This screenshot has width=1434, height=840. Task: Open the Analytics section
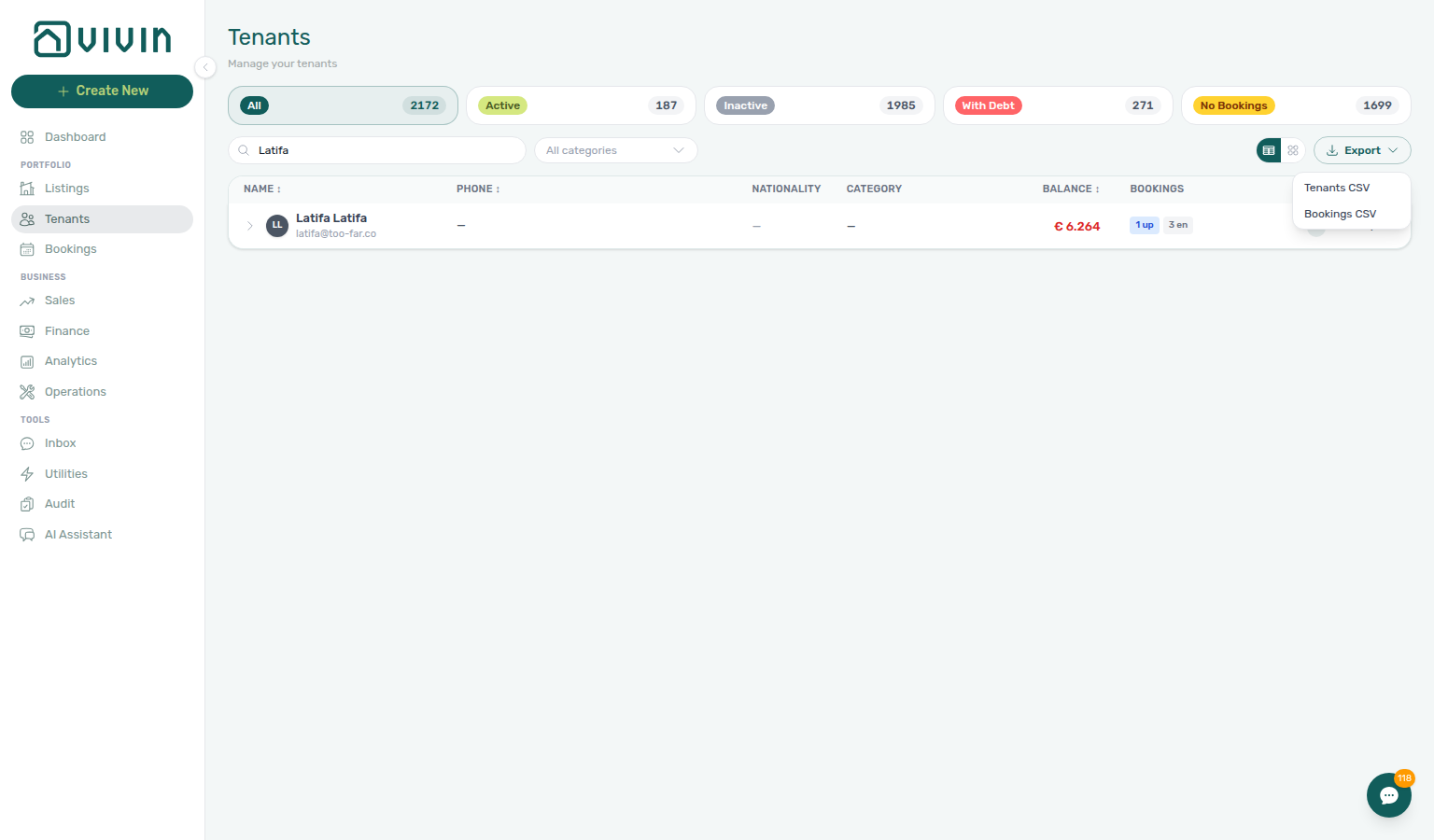click(102, 361)
